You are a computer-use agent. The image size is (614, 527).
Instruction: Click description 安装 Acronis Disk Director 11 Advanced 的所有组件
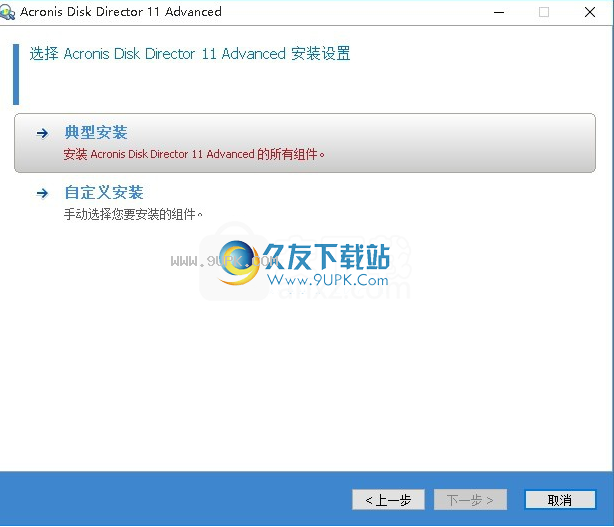(x=194, y=154)
